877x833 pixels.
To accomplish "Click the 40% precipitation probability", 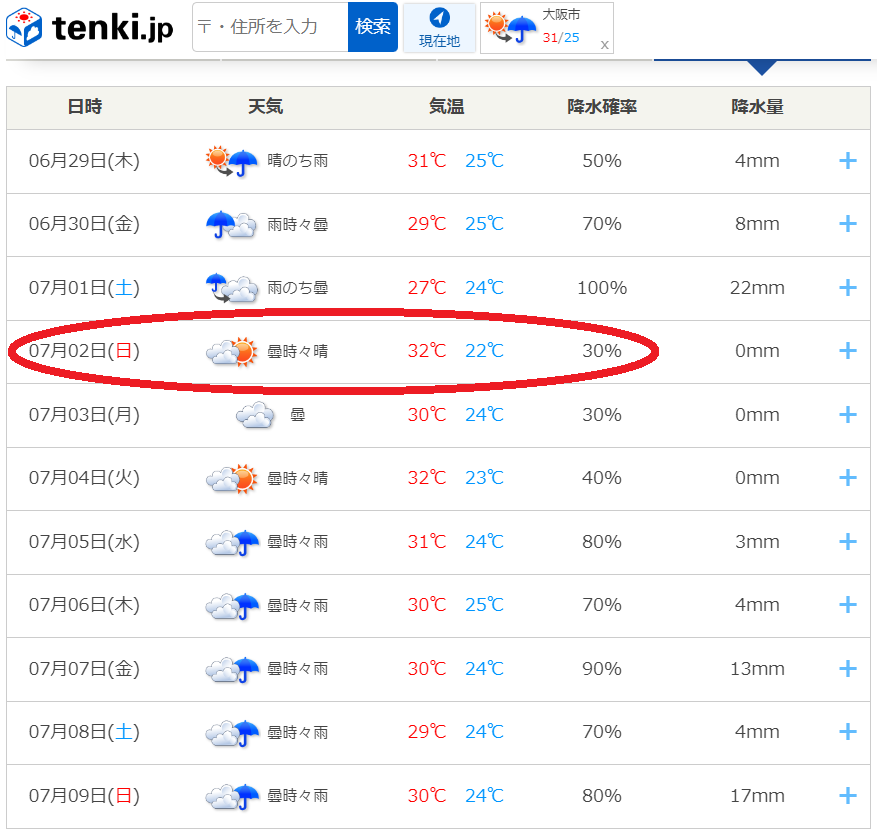I will pyautogui.click(x=602, y=478).
